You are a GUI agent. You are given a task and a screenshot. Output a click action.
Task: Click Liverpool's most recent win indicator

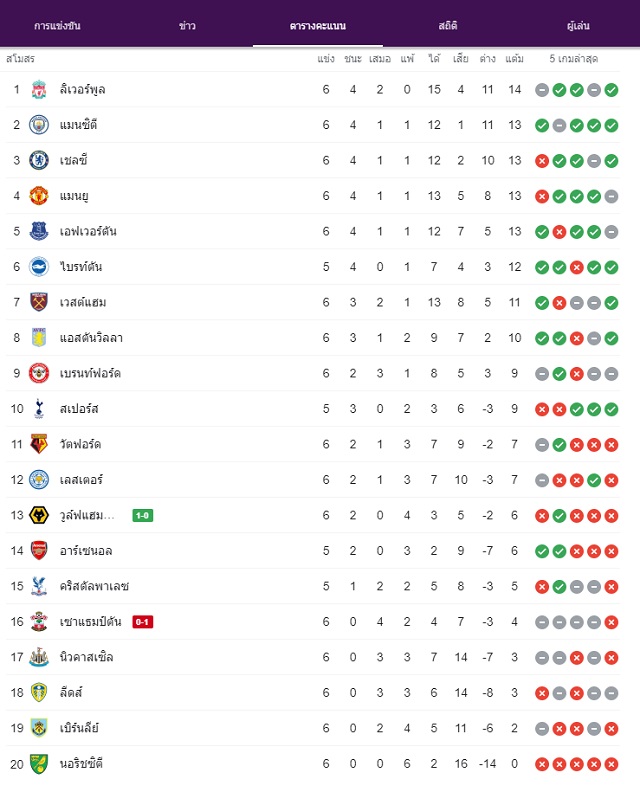[611, 90]
